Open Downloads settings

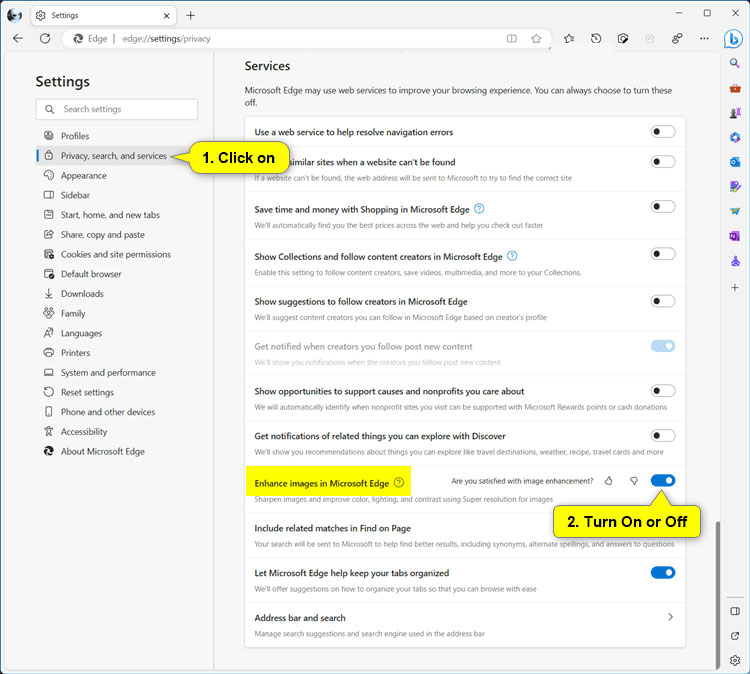point(118,294)
